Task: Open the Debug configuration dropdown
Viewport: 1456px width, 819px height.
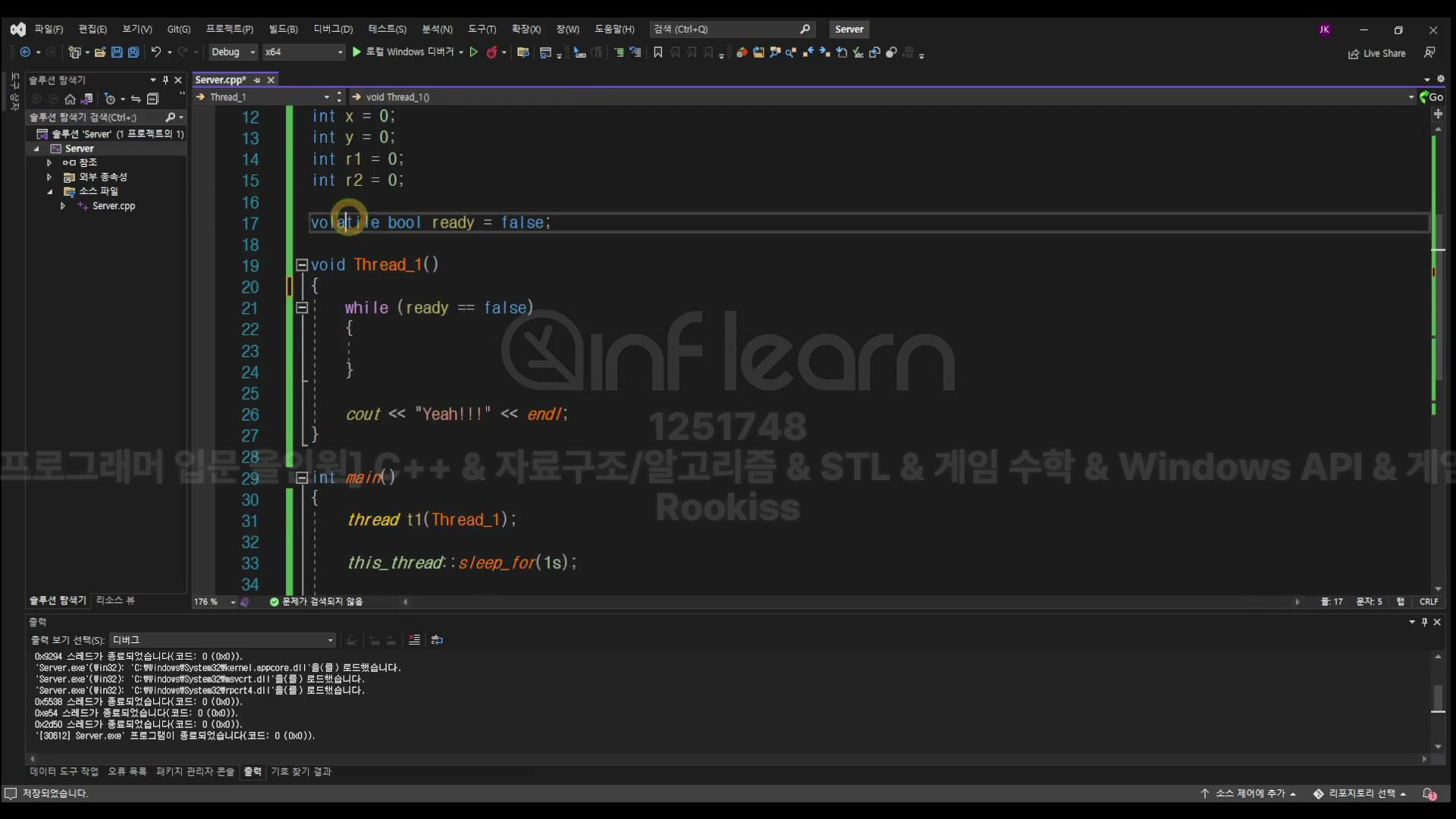Action: [253, 52]
